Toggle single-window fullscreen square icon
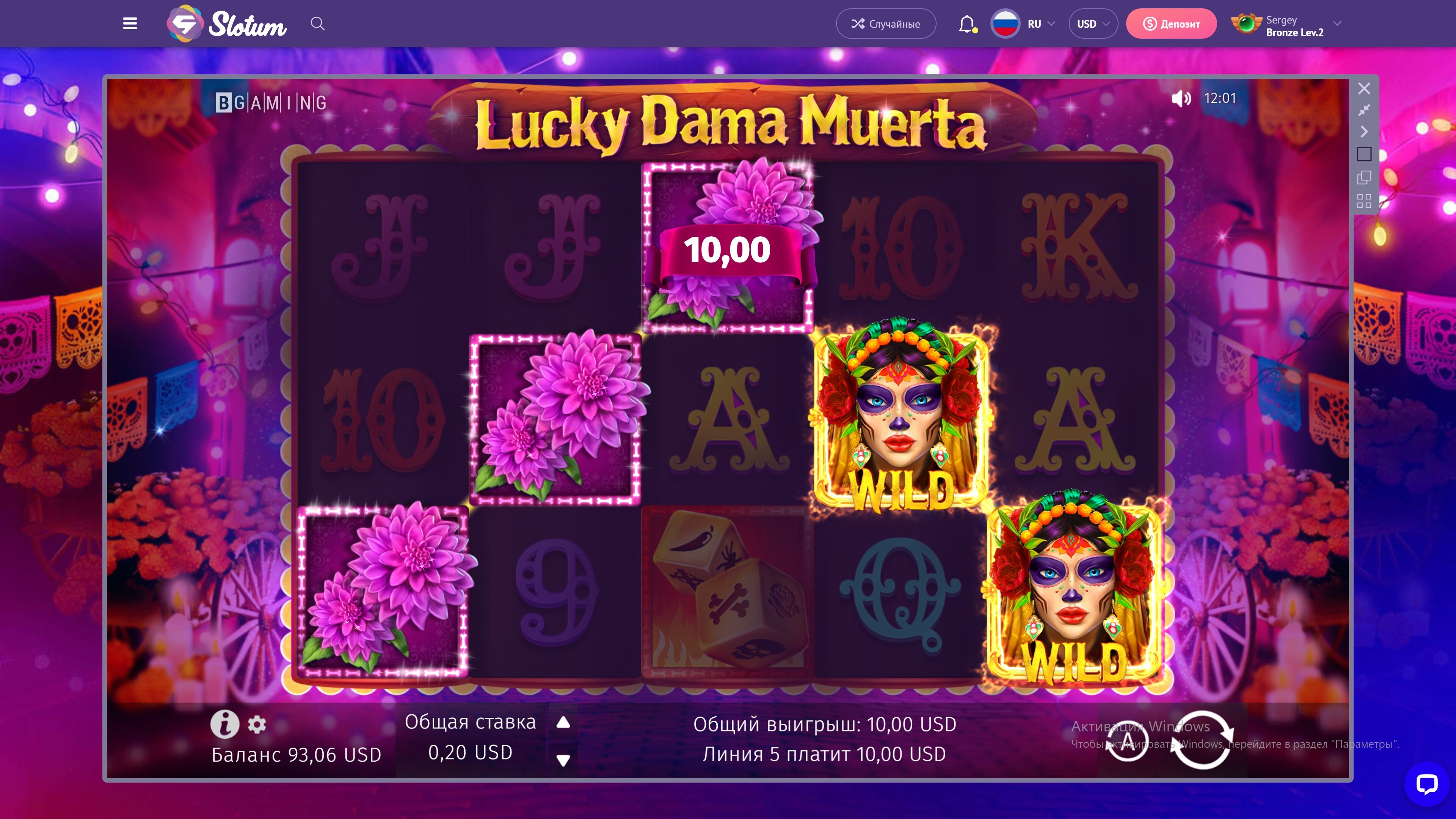This screenshot has height=819, width=1456. 1364,154
